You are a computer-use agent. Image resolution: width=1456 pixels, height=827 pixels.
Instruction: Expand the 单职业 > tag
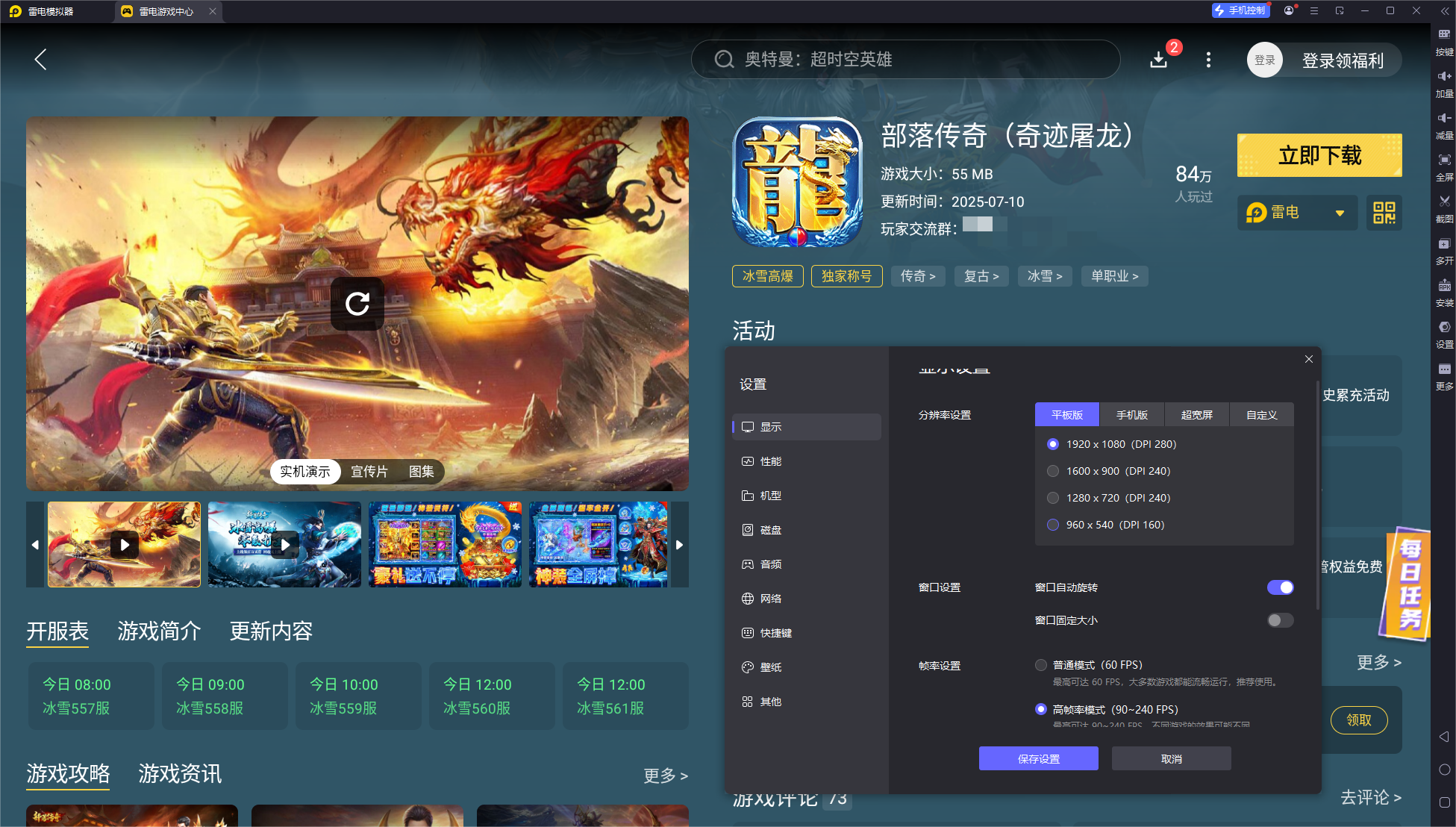tap(1115, 276)
